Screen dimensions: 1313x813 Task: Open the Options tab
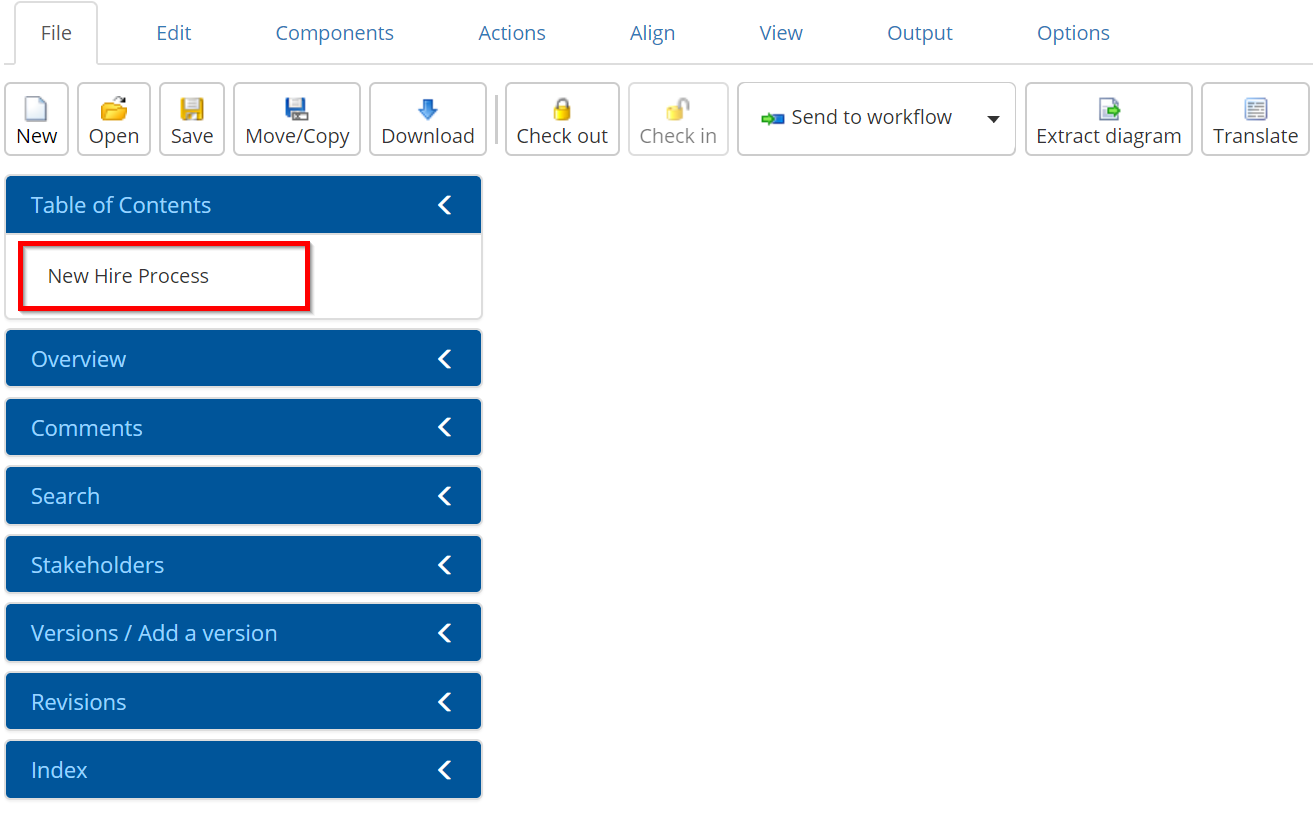pyautogui.click(x=1074, y=33)
